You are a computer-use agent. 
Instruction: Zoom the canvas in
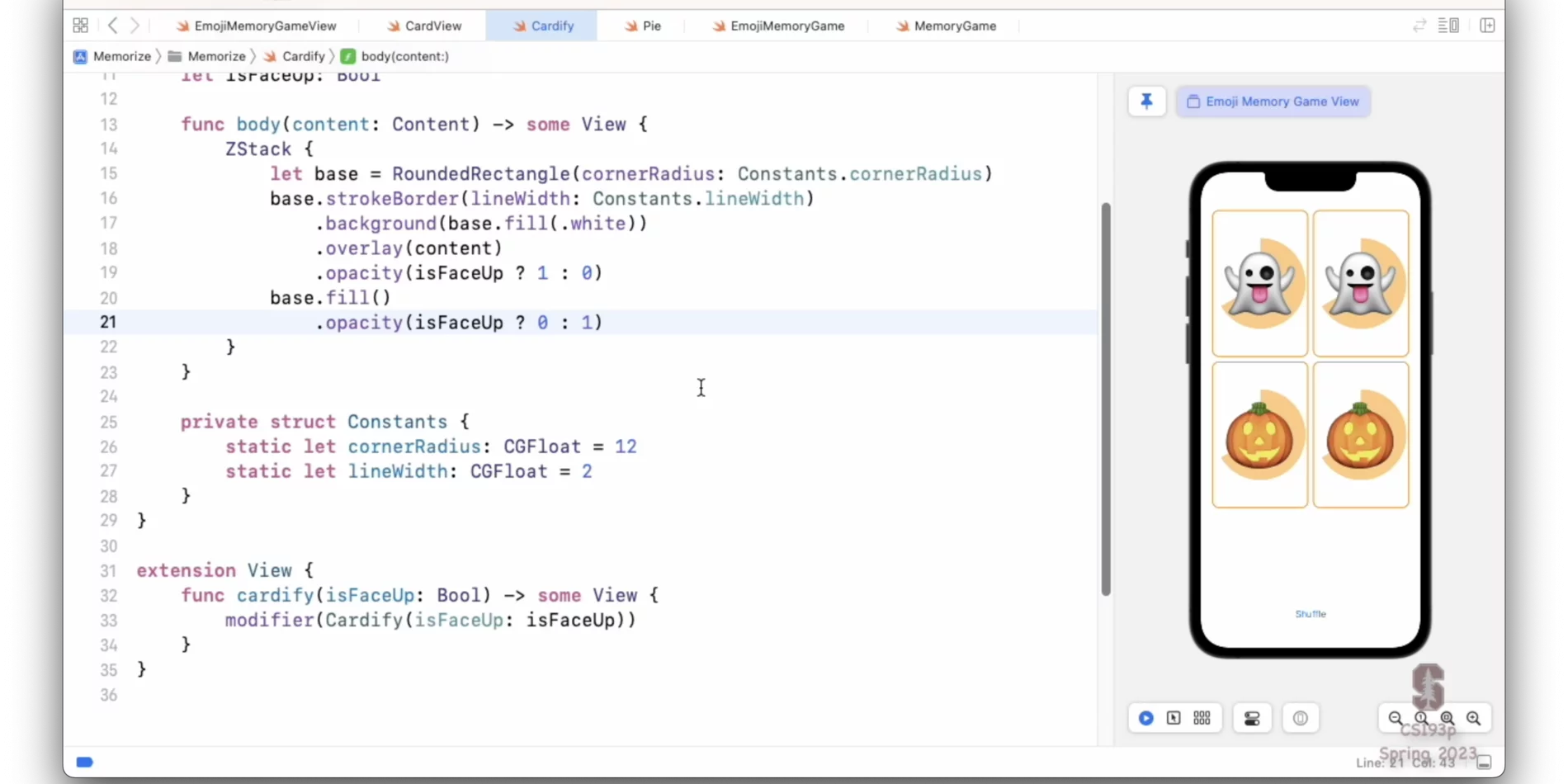(x=1473, y=719)
